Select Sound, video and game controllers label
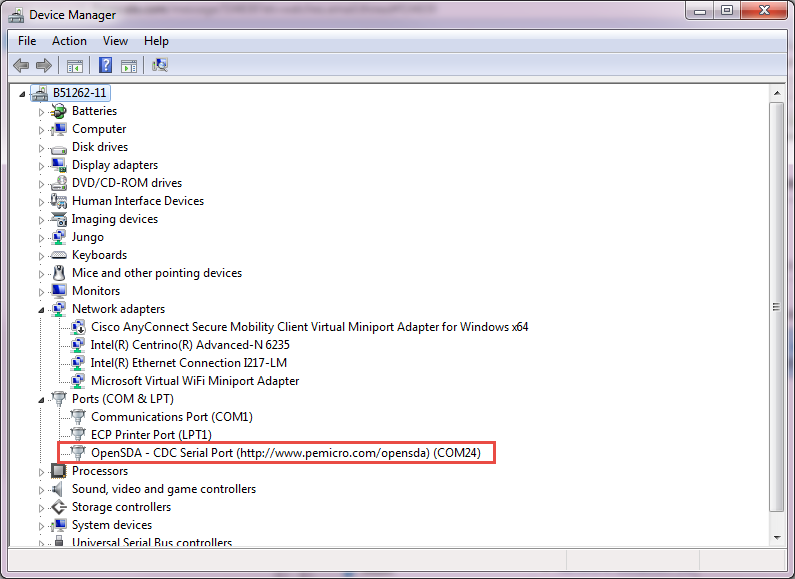 point(164,489)
